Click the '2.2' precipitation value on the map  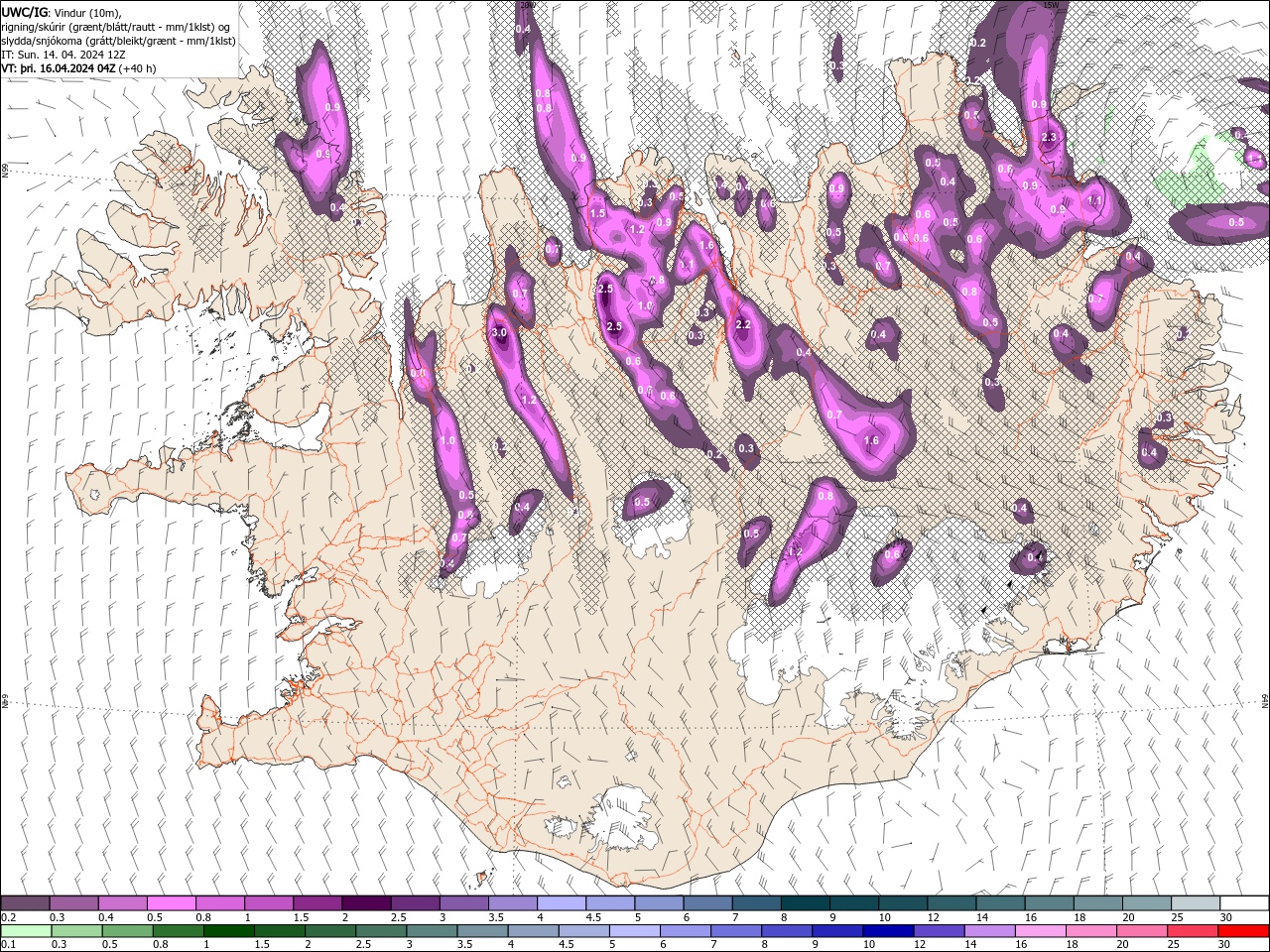744,325
